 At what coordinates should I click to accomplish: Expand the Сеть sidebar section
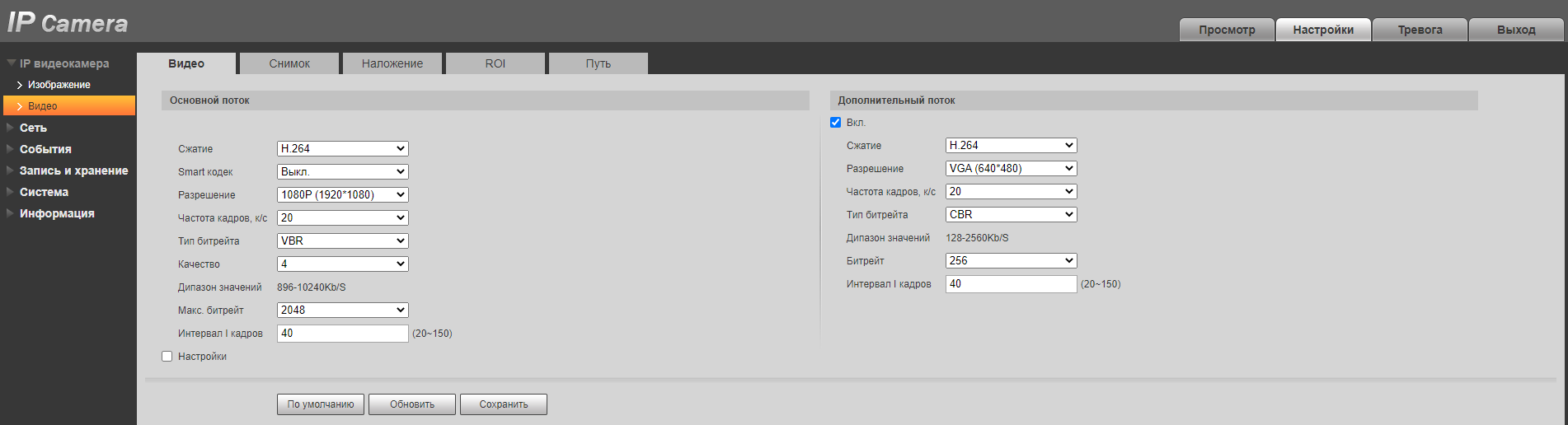click(x=33, y=128)
